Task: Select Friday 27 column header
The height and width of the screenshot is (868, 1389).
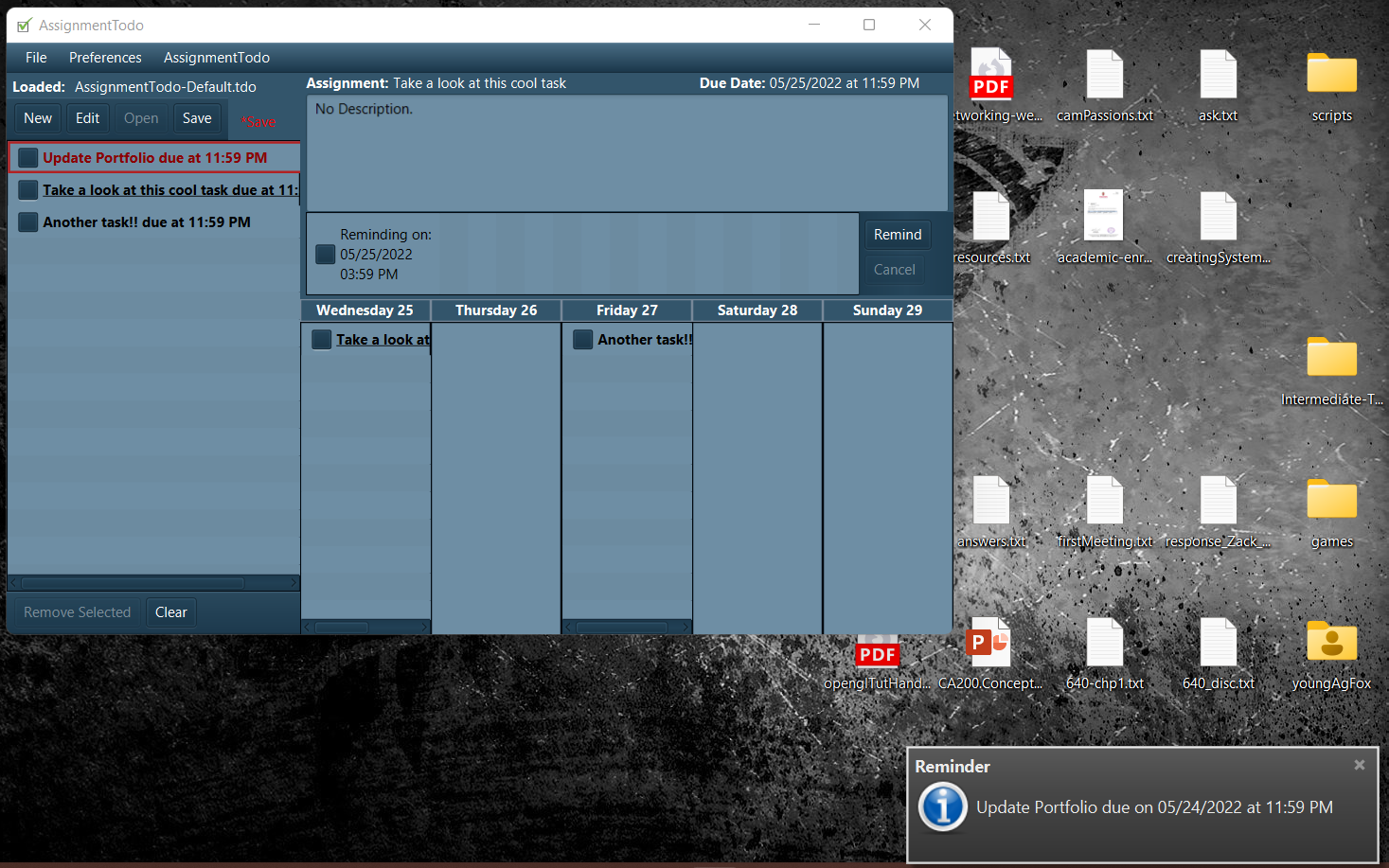Action: coord(627,310)
